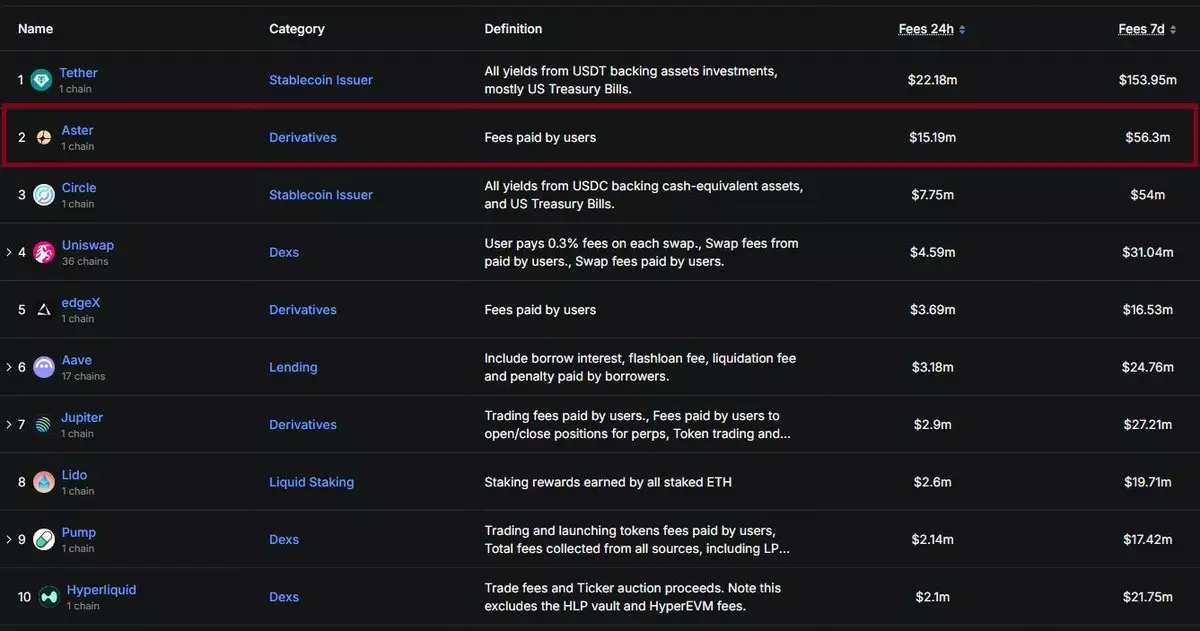The width and height of the screenshot is (1200, 631).
Task: Click the Aave ghost logo icon
Action: tap(44, 367)
